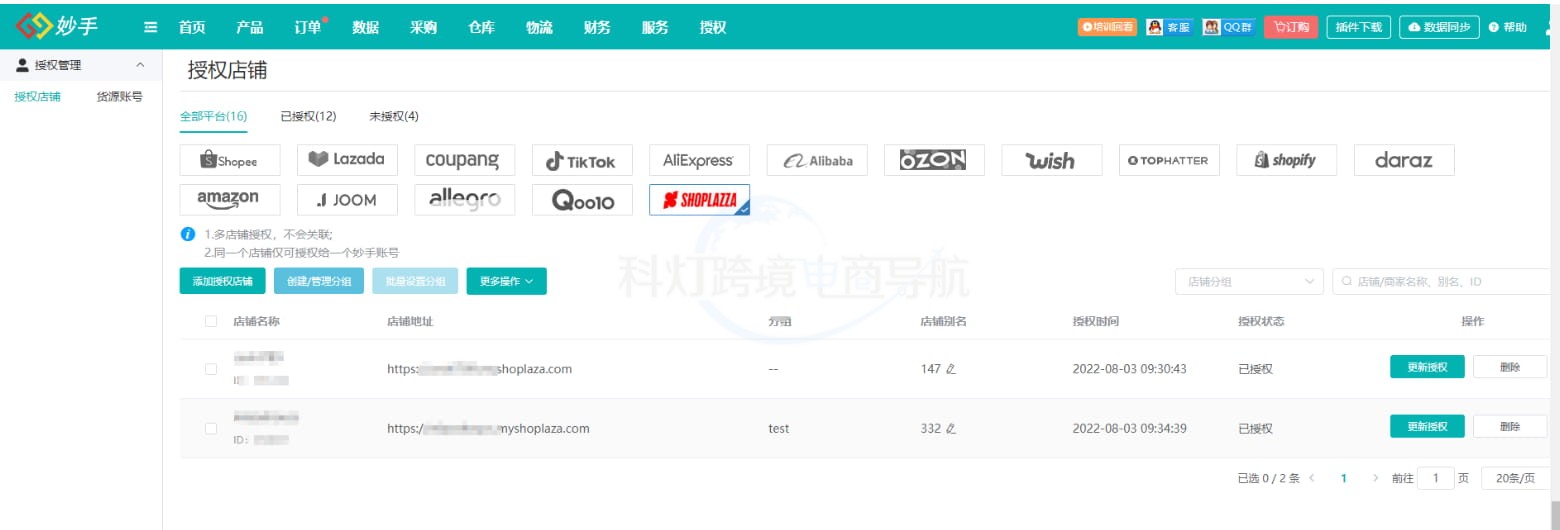Click 删除 for the alias 332 store

pyautogui.click(x=1510, y=427)
